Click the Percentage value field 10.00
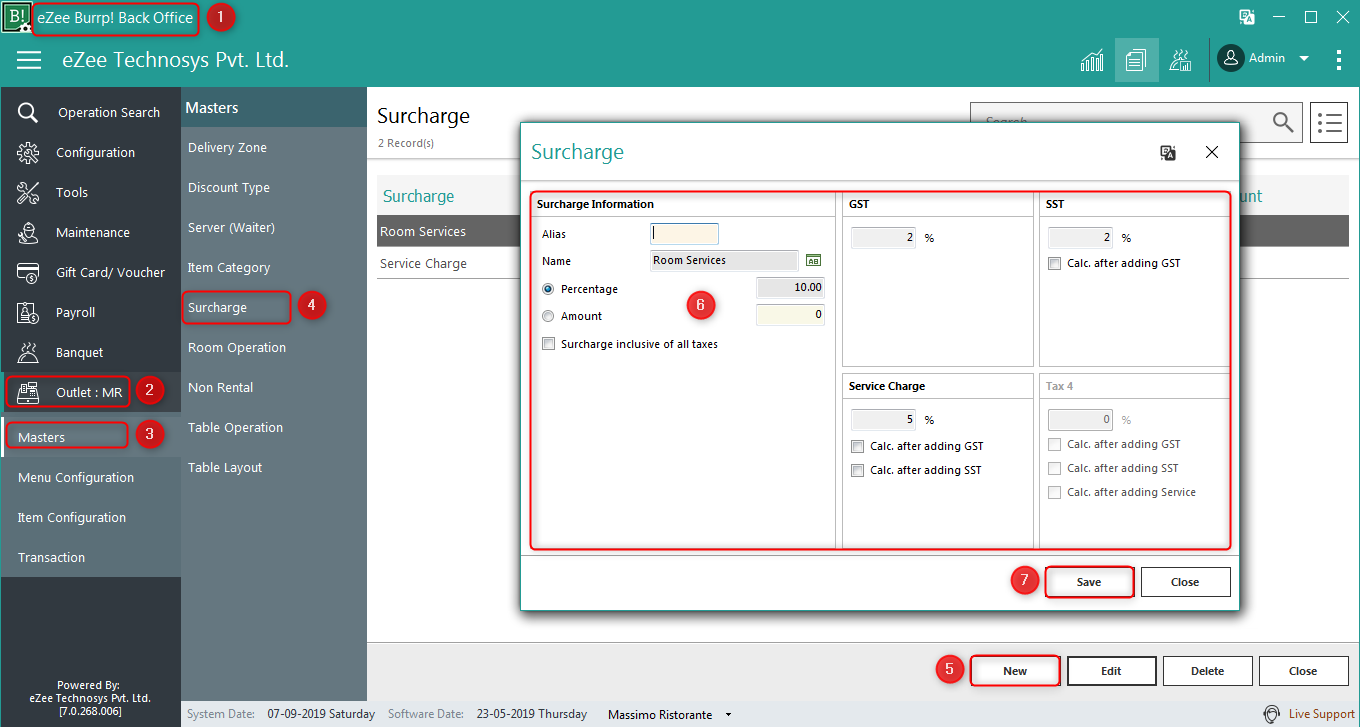1360x727 pixels. tap(790, 288)
